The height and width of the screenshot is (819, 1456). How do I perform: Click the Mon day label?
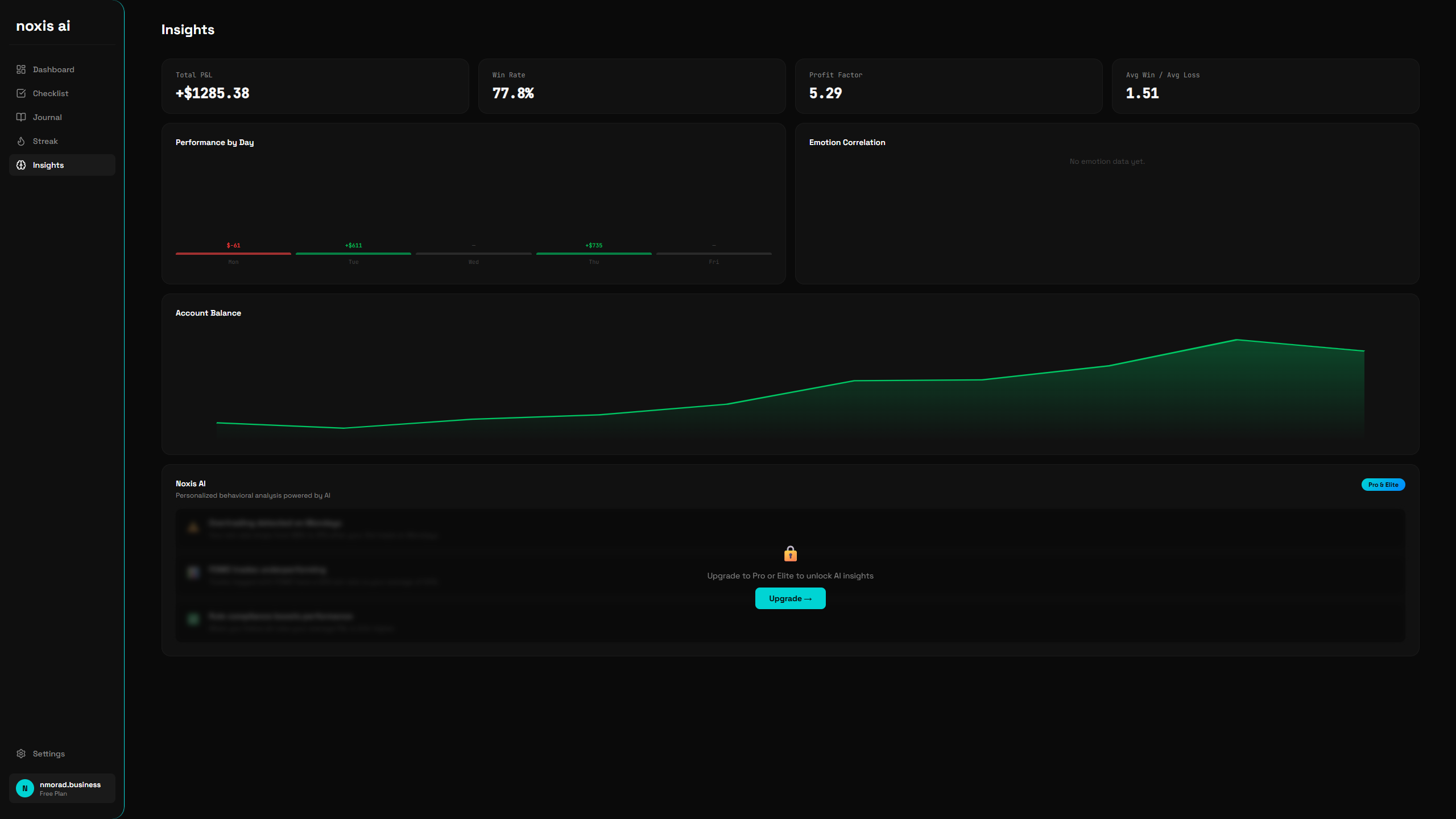click(x=233, y=262)
